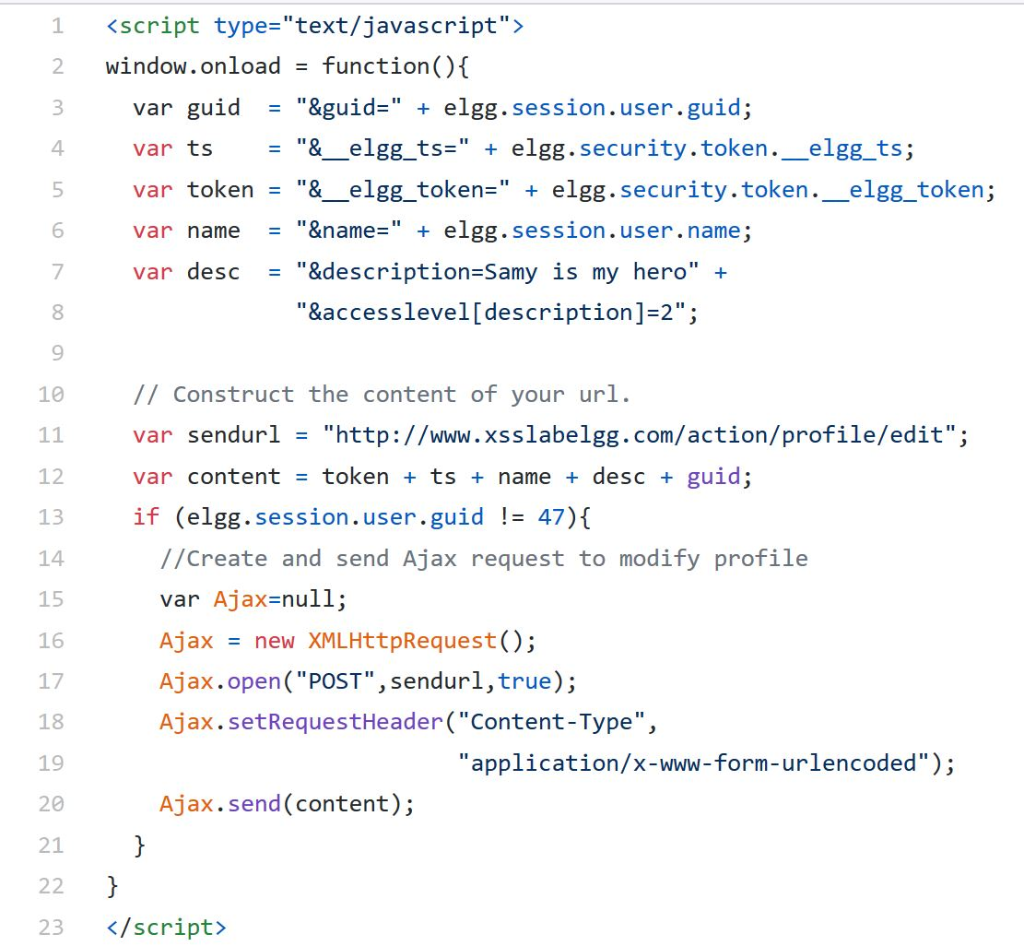Screen dimensions: 1024x946
Task: Click the closing script tag on line 23
Action: tap(167, 928)
